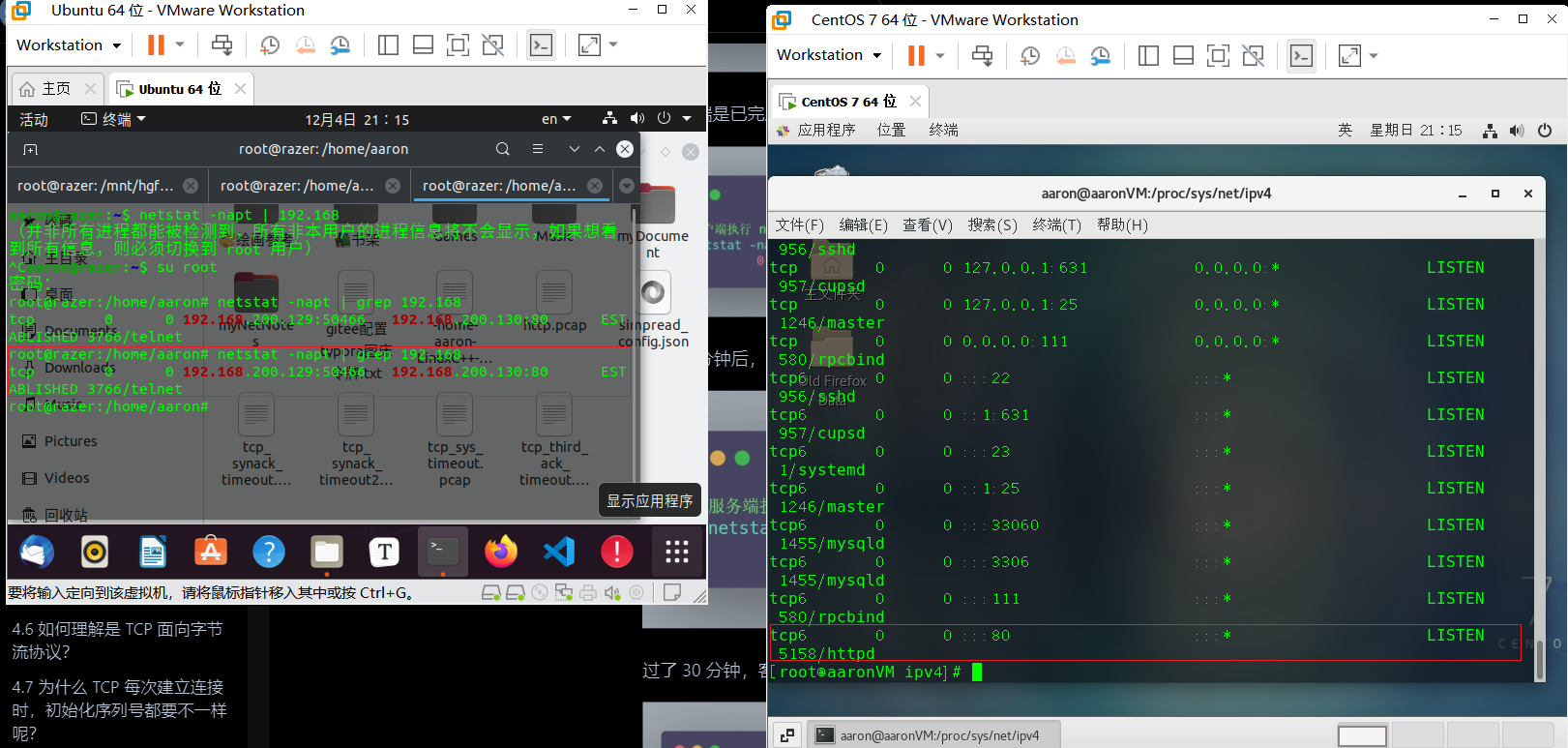Expand the terminal tab list dropdown
The height and width of the screenshot is (748, 1568).
(627, 186)
